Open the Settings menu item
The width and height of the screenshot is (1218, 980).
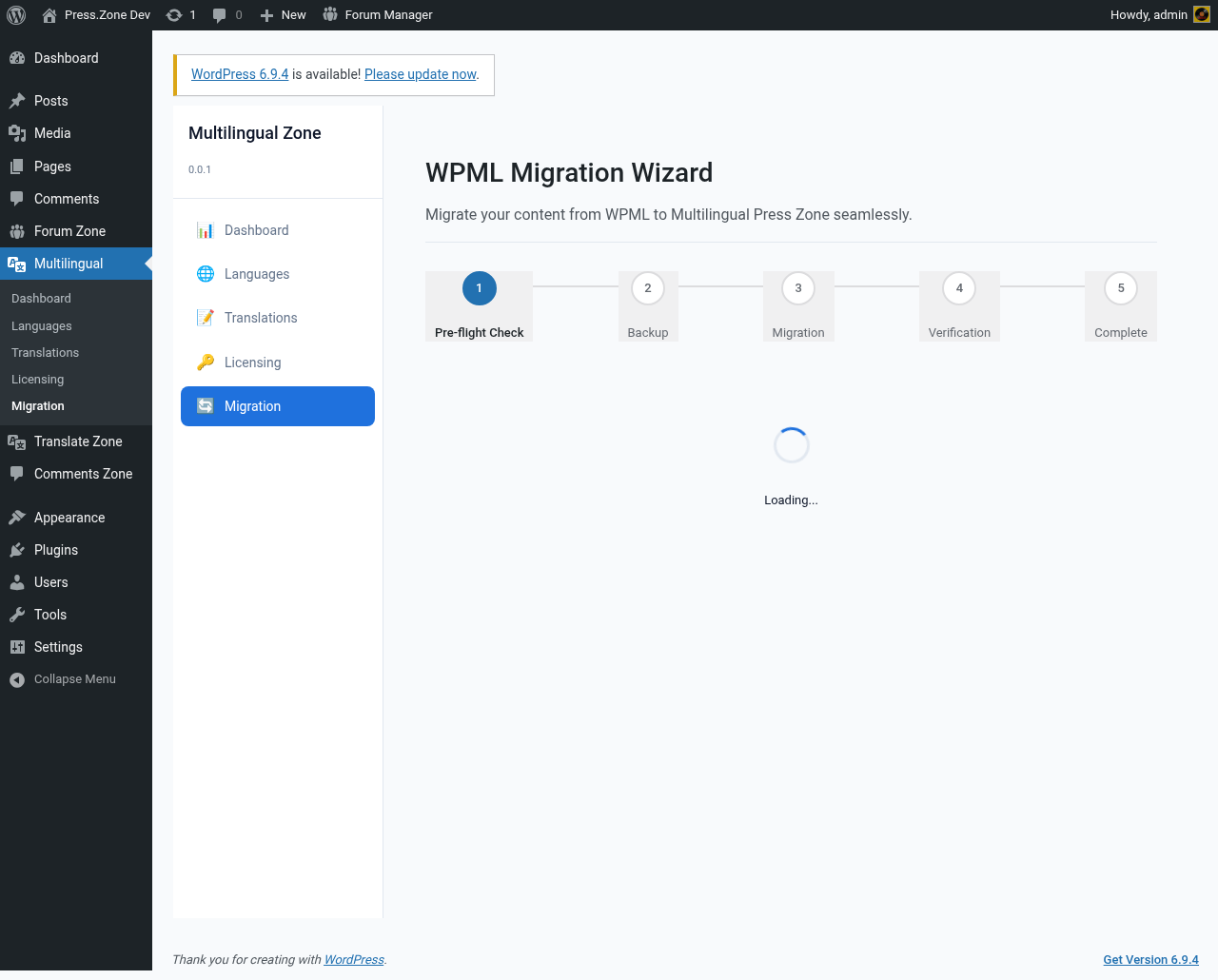[76, 647]
